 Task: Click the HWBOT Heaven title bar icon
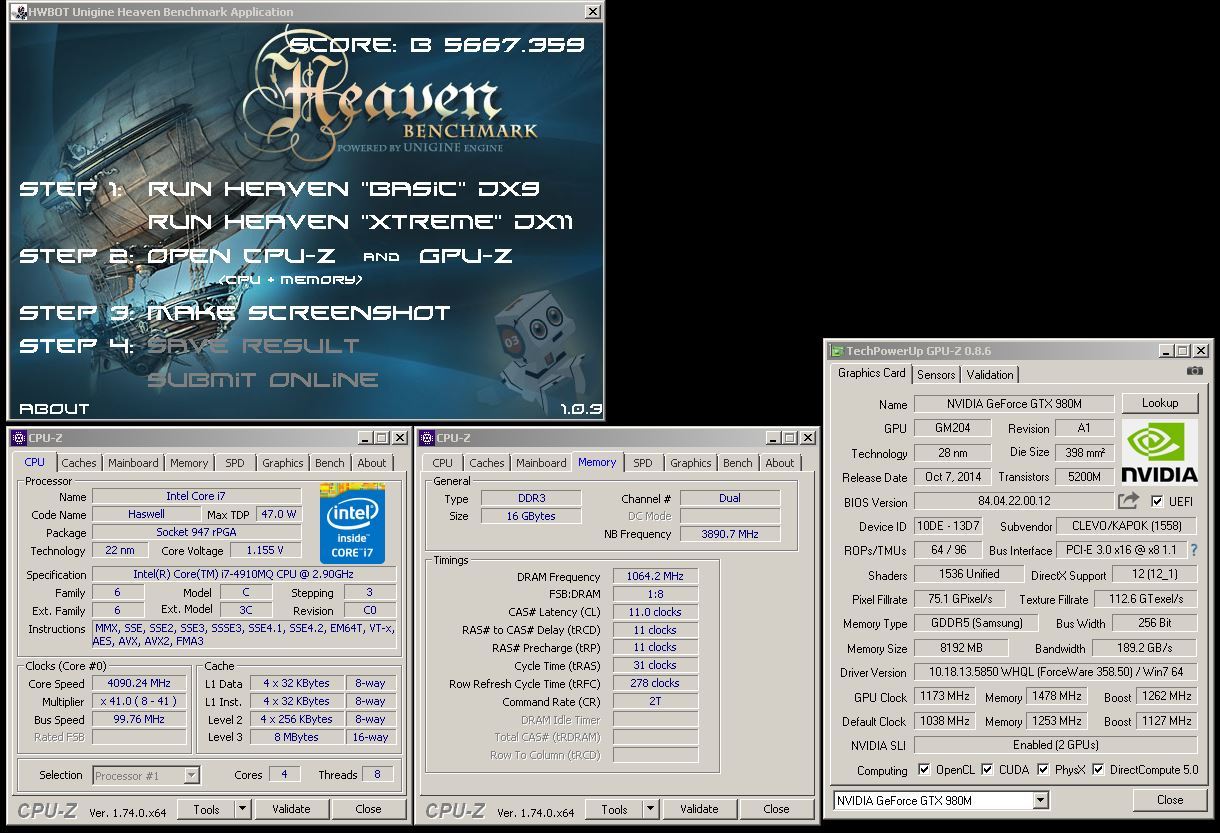pos(17,12)
